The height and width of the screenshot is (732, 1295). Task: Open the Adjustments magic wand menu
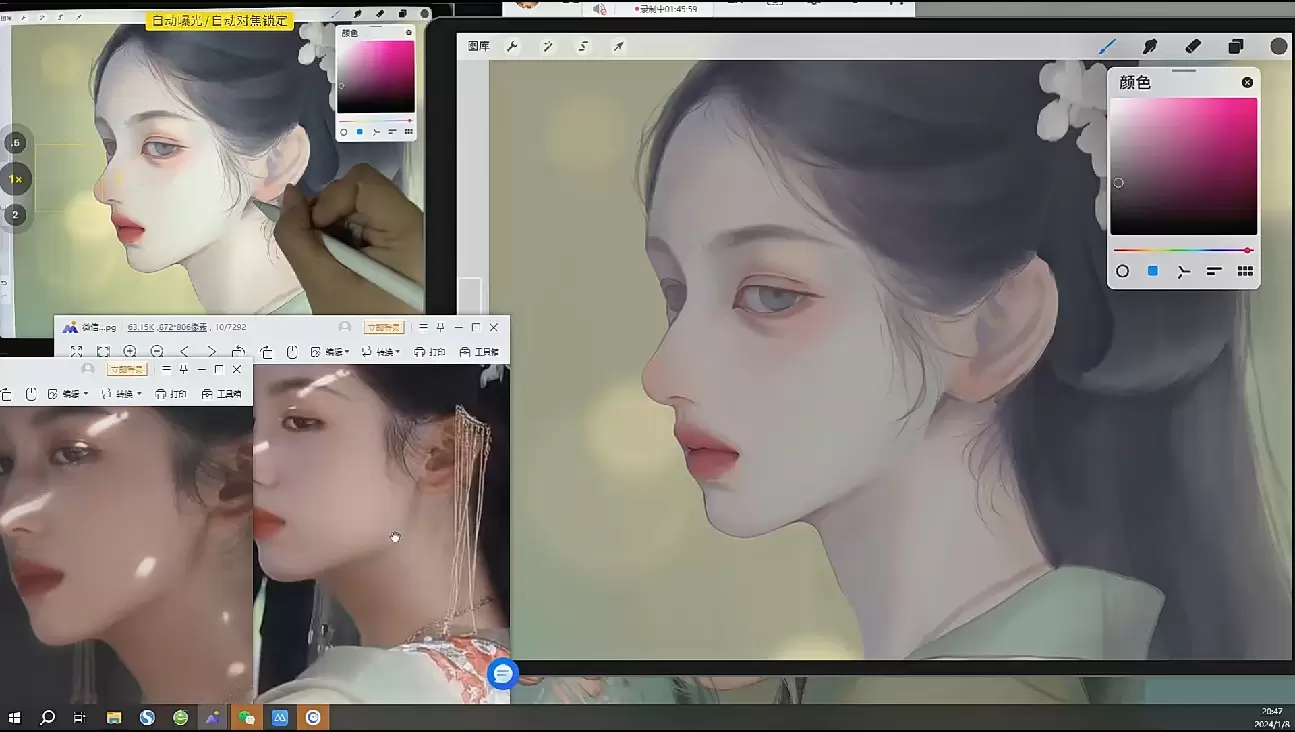click(x=548, y=47)
